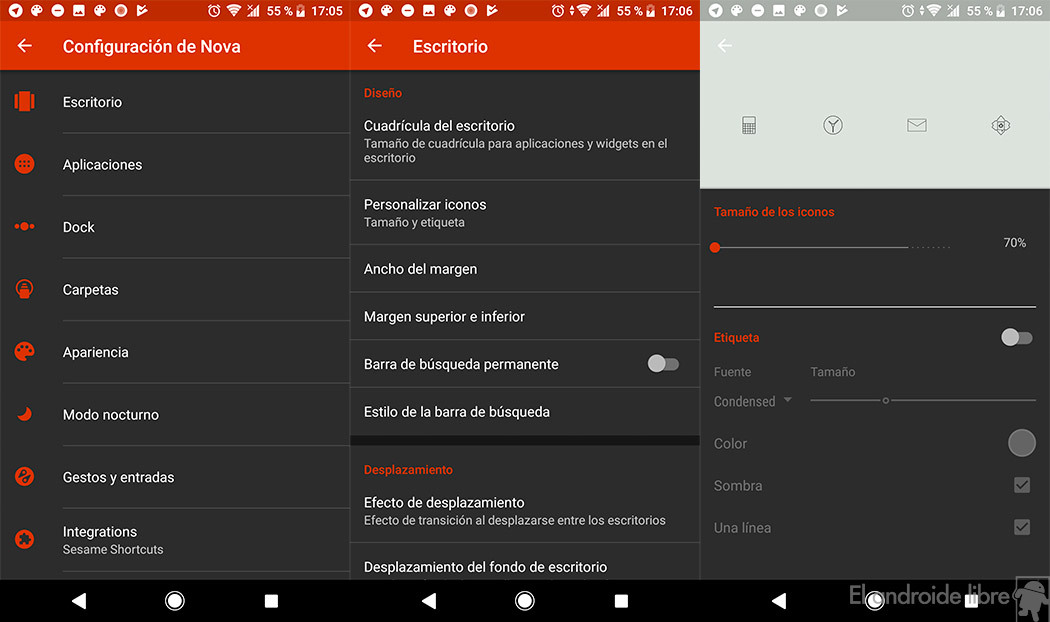1050x622 pixels.
Task: Tap the label Color swatch circle
Action: pos(1022,443)
